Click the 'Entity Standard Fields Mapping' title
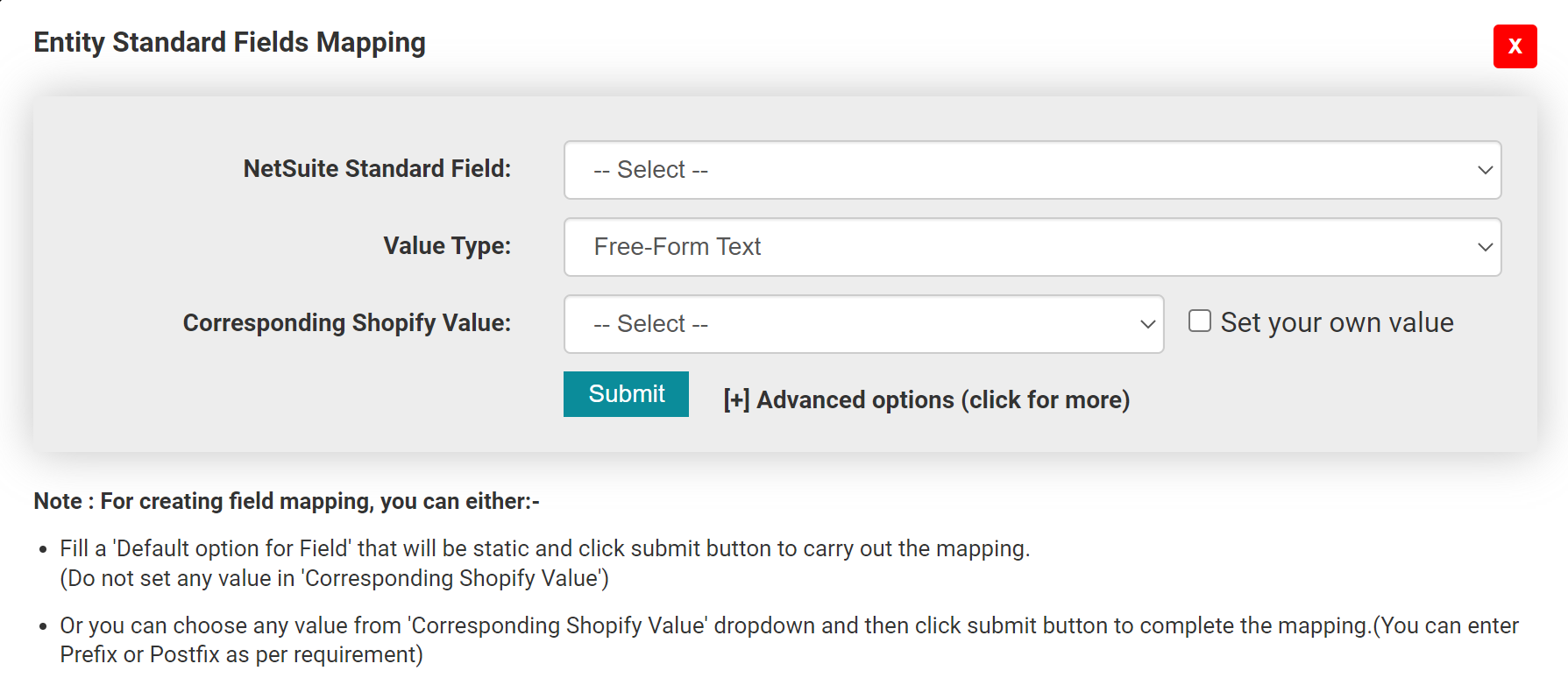Viewport: 1568px width, 692px height. point(230,43)
